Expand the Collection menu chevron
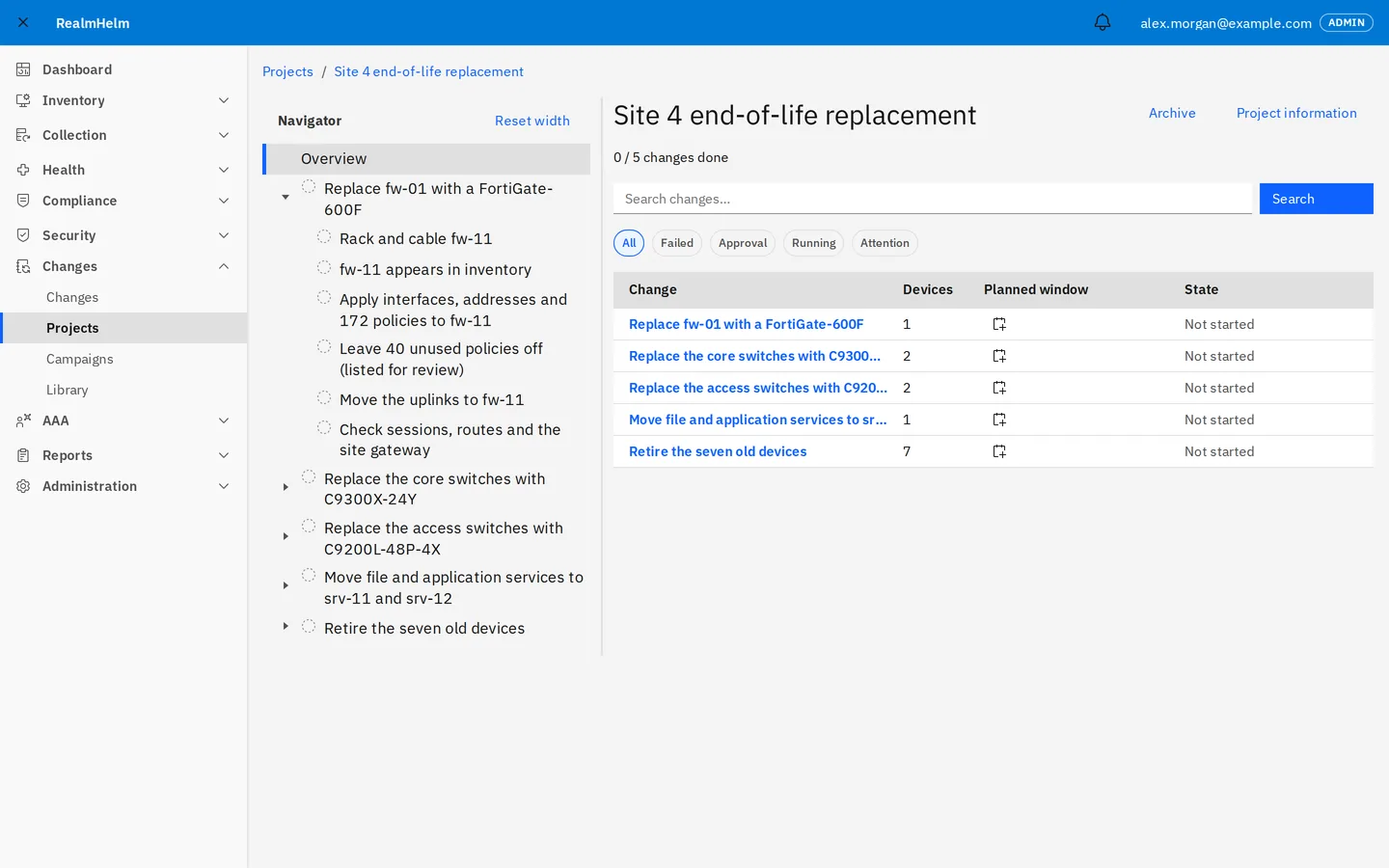The image size is (1389, 868). [224, 135]
